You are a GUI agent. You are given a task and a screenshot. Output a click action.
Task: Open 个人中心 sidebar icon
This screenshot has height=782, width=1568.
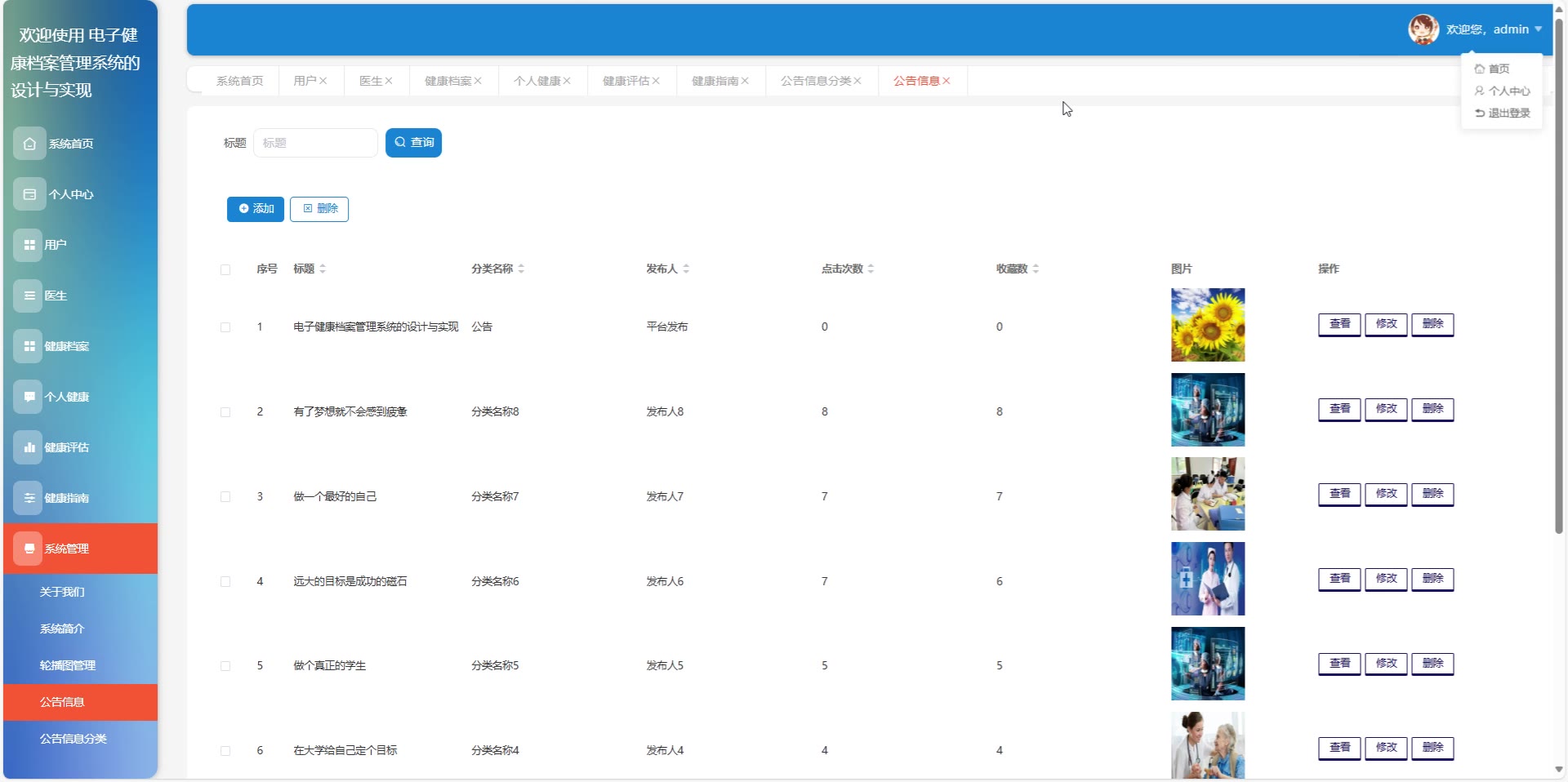click(x=29, y=194)
